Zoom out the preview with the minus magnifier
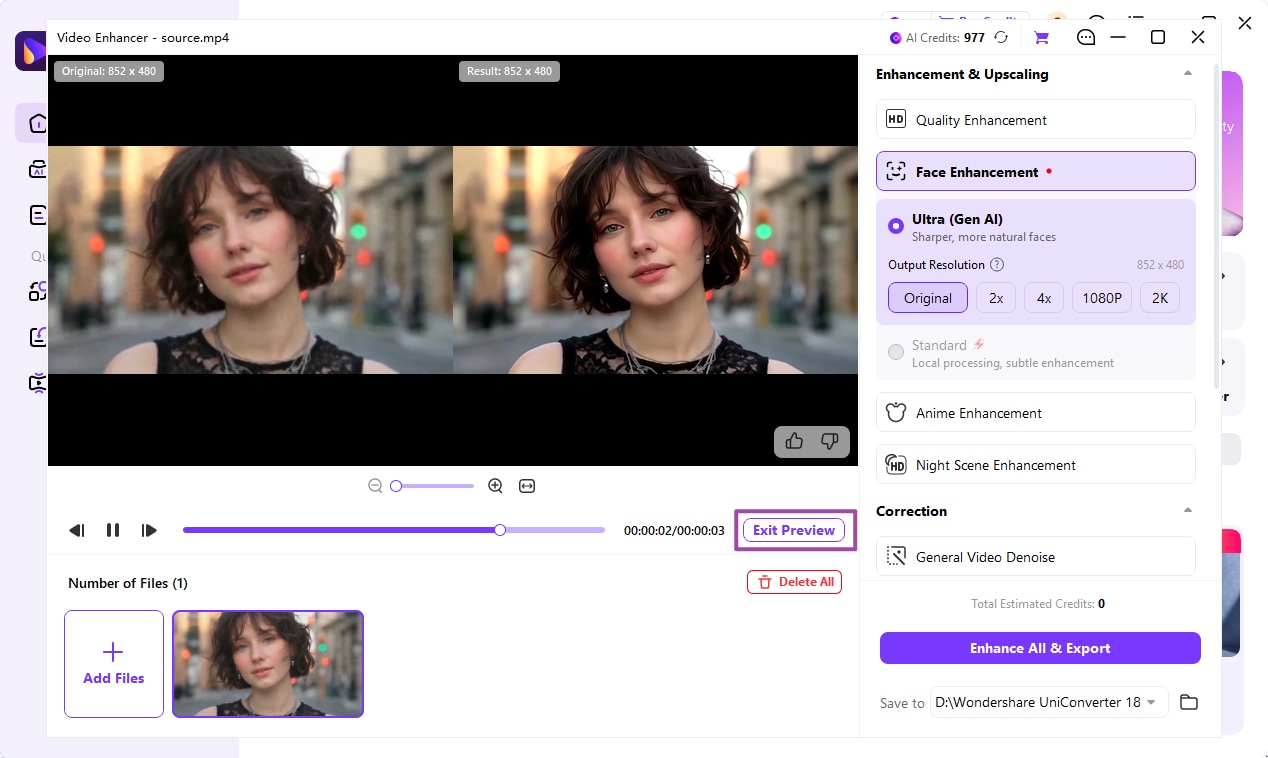The image size is (1268, 758). [375, 486]
